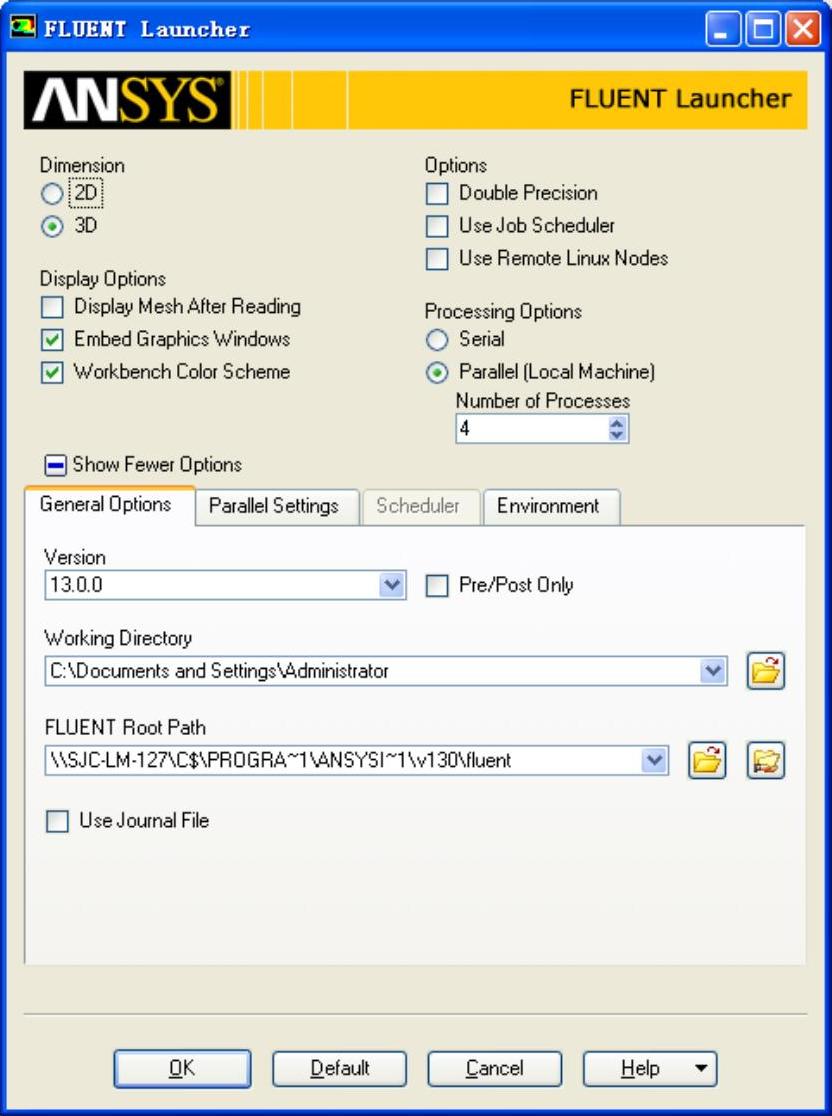
Task: Open the Help button dropdown arrow
Action: pyautogui.click(x=701, y=1069)
